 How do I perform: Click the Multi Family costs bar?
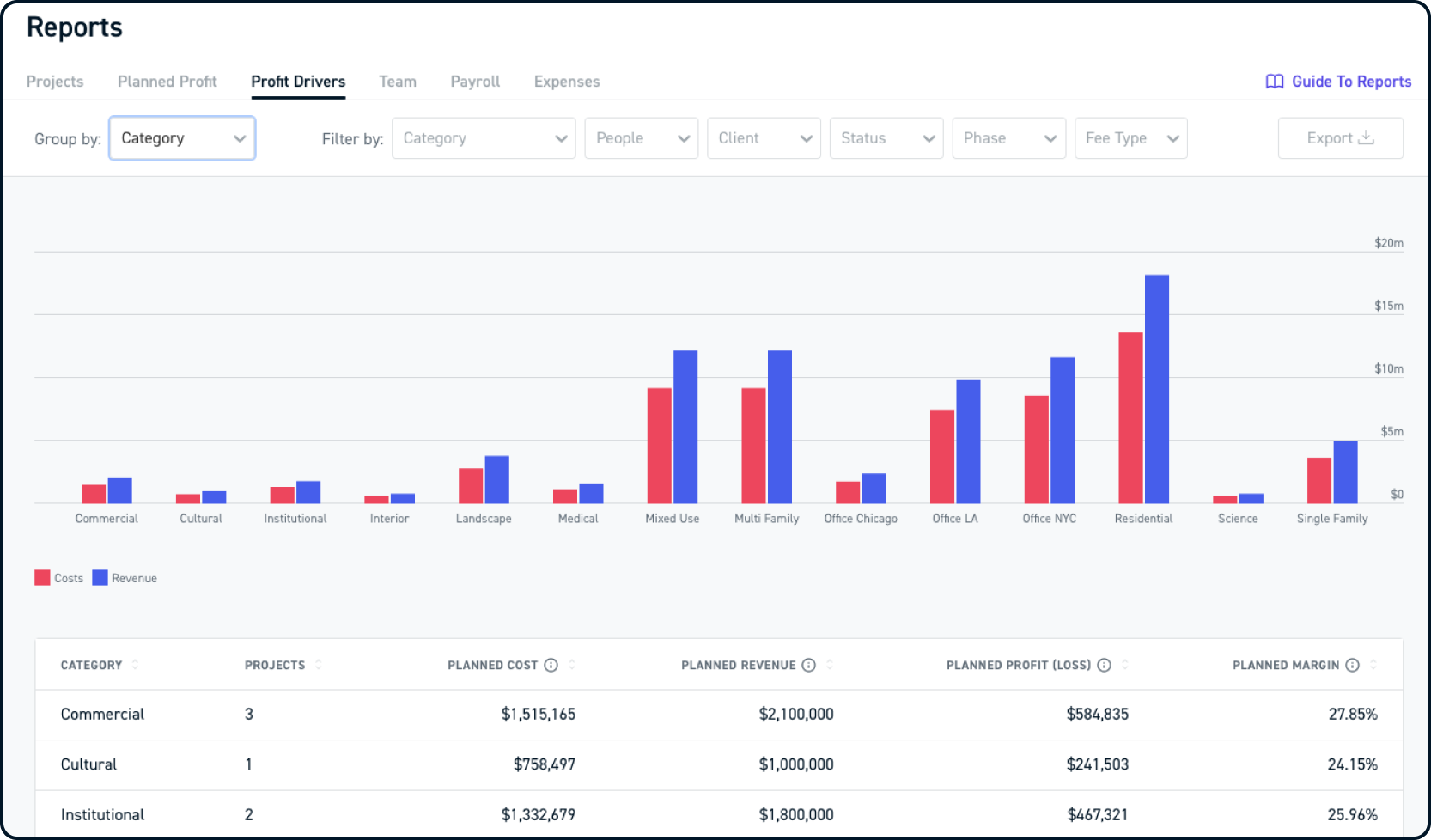pos(753,446)
